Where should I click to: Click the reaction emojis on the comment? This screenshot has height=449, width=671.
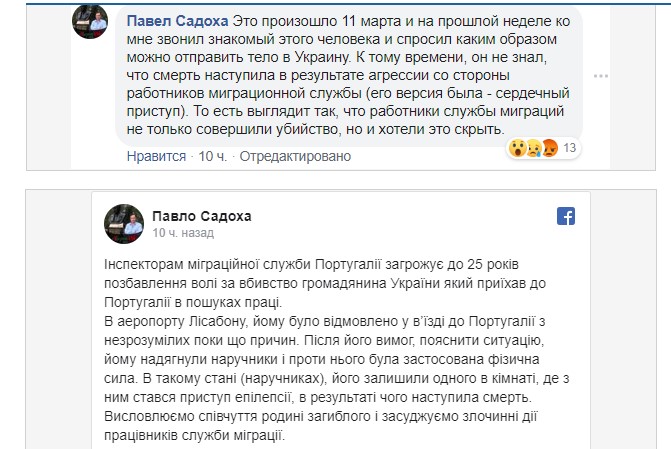click(533, 149)
